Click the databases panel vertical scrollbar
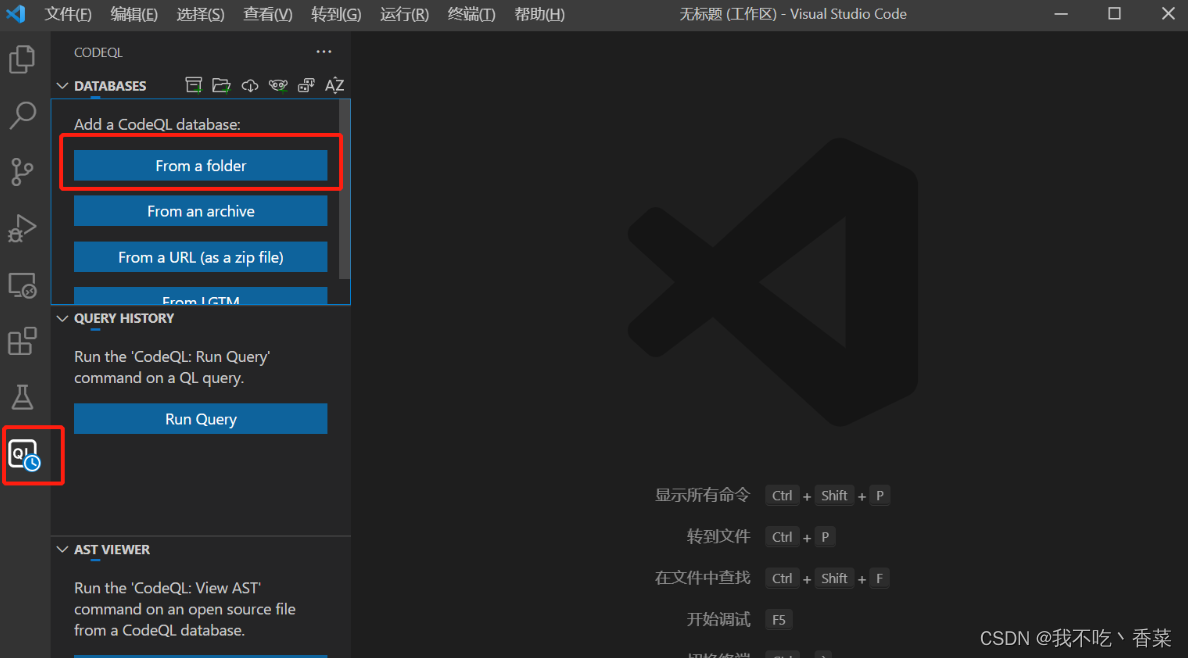 pyautogui.click(x=345, y=189)
